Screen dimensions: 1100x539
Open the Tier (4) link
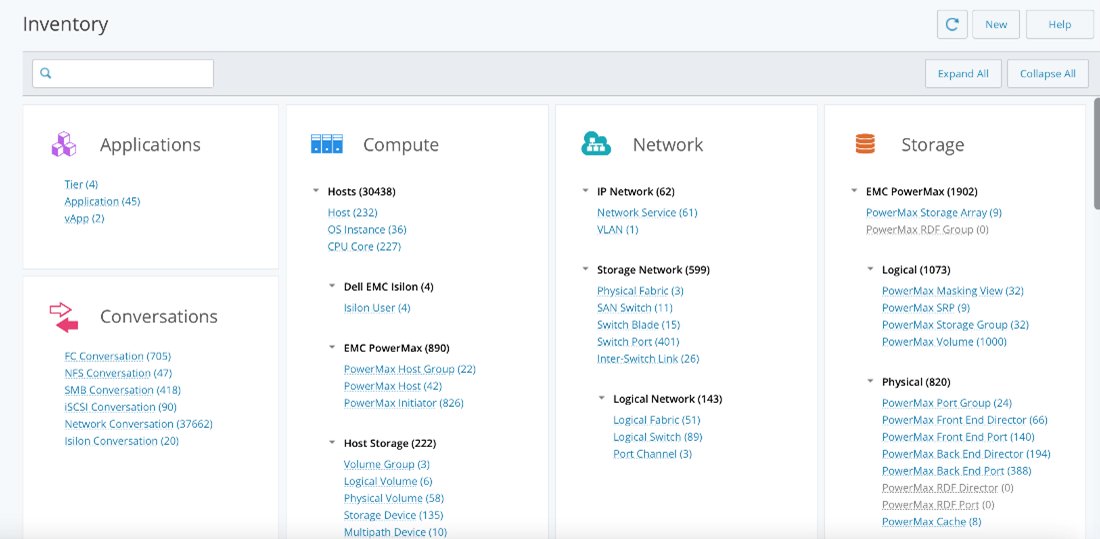81,185
